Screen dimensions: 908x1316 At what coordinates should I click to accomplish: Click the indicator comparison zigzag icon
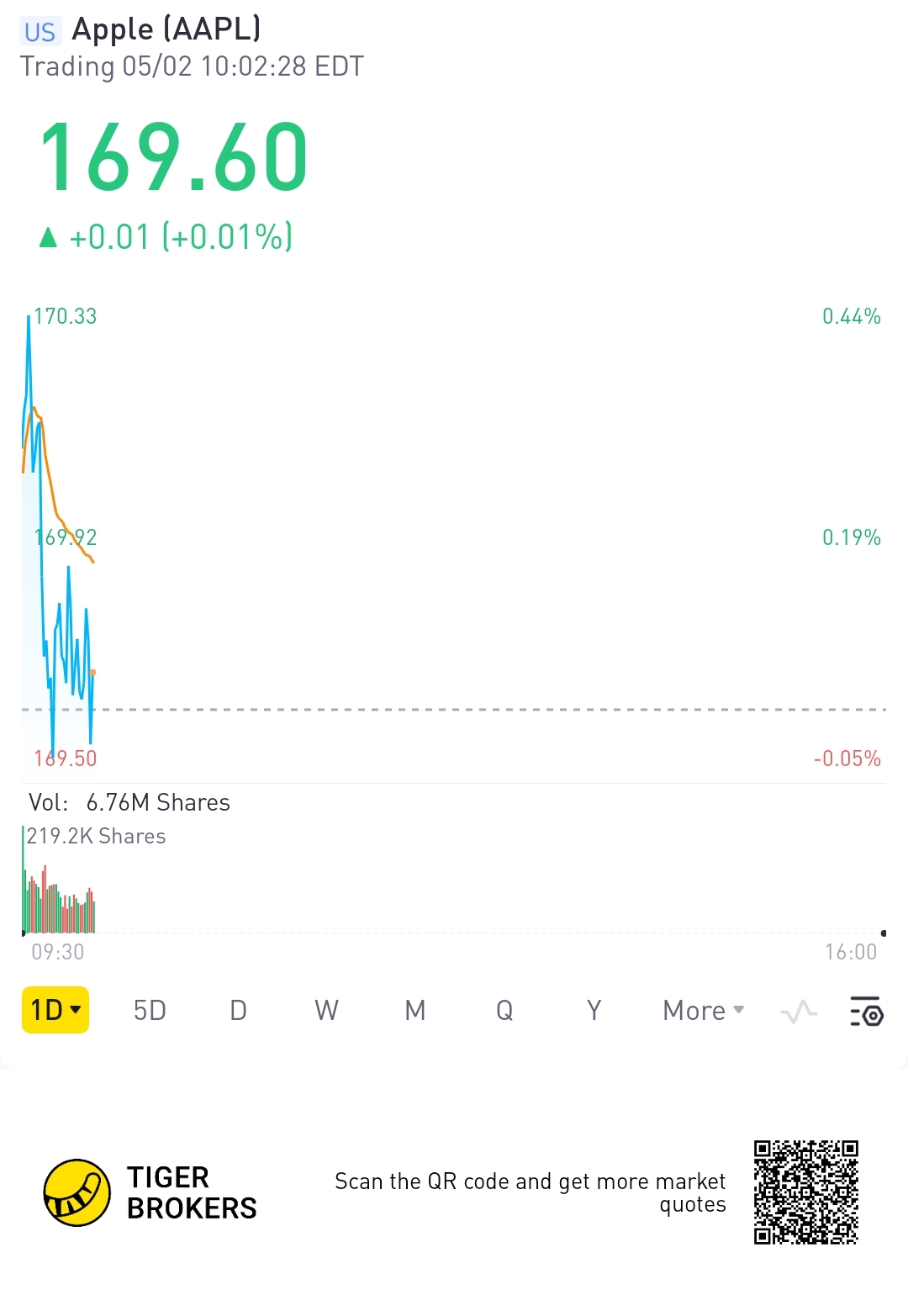799,1011
